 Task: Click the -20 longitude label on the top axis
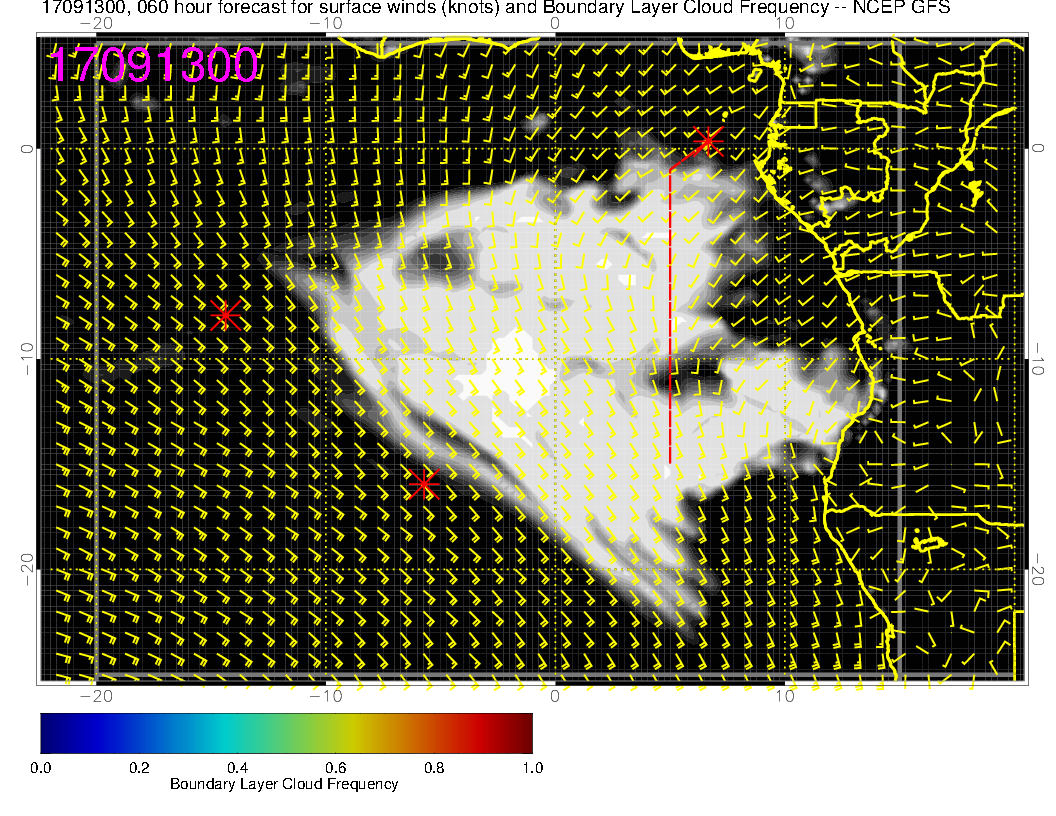96,23
